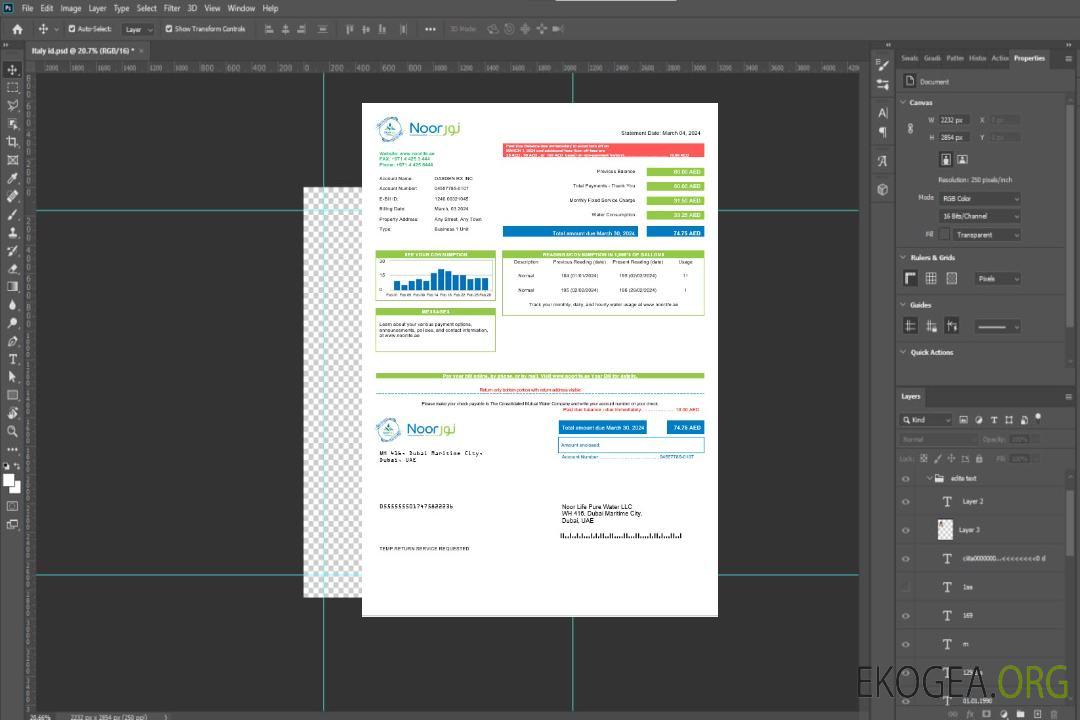Screen dimensions: 1080x720
Task: Hide the 'm' text layer
Action: [906, 644]
